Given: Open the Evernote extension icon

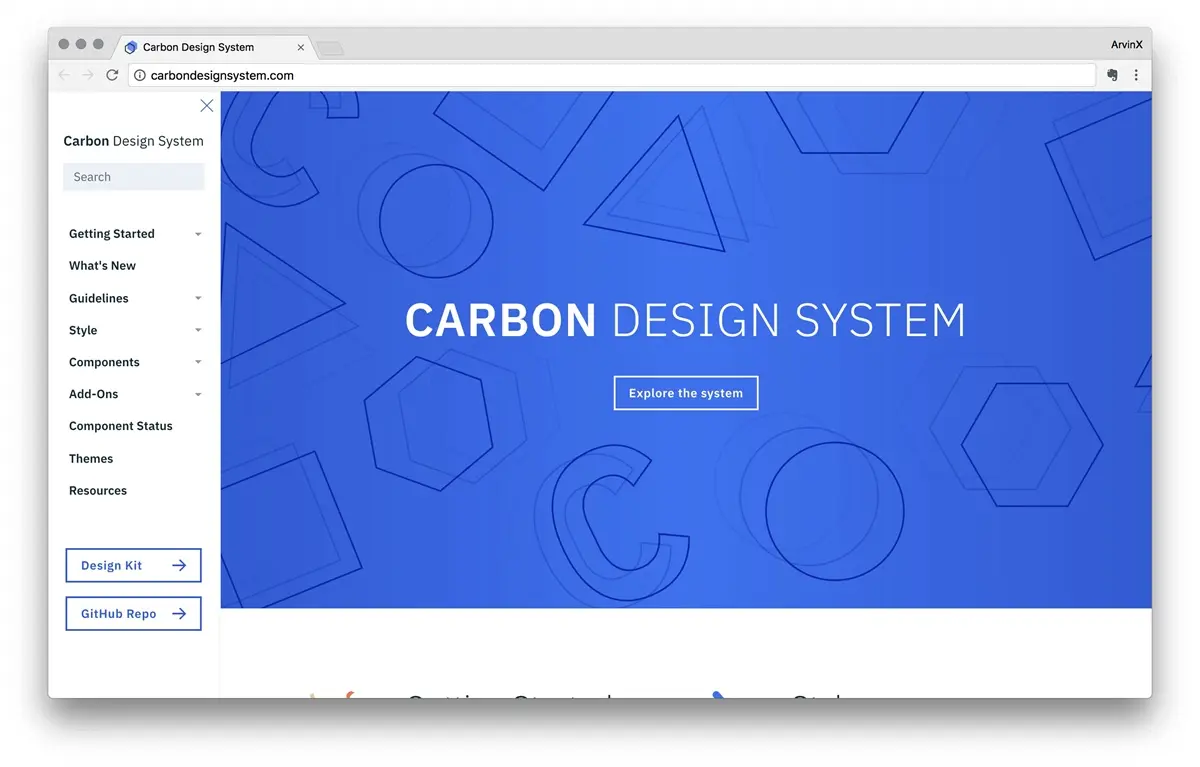Looking at the screenshot, I should tap(1112, 75).
